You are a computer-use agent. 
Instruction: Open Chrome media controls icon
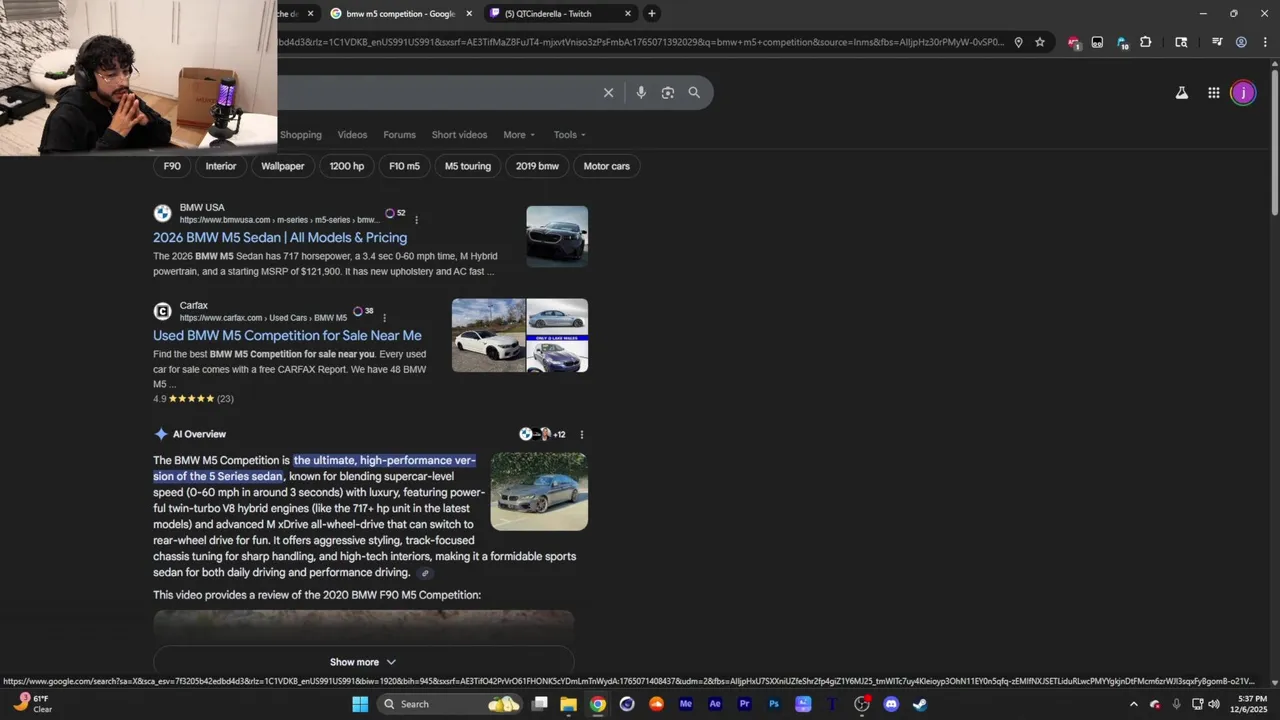click(1217, 43)
